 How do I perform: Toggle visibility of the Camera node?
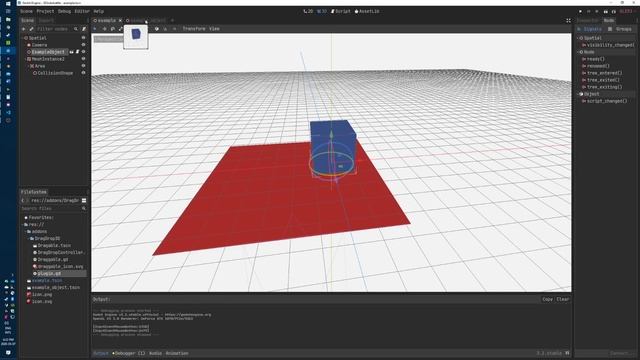click(83, 45)
